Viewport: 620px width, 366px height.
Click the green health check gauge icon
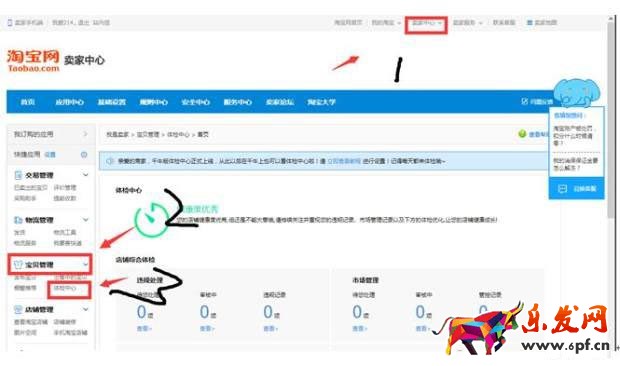coord(151,219)
